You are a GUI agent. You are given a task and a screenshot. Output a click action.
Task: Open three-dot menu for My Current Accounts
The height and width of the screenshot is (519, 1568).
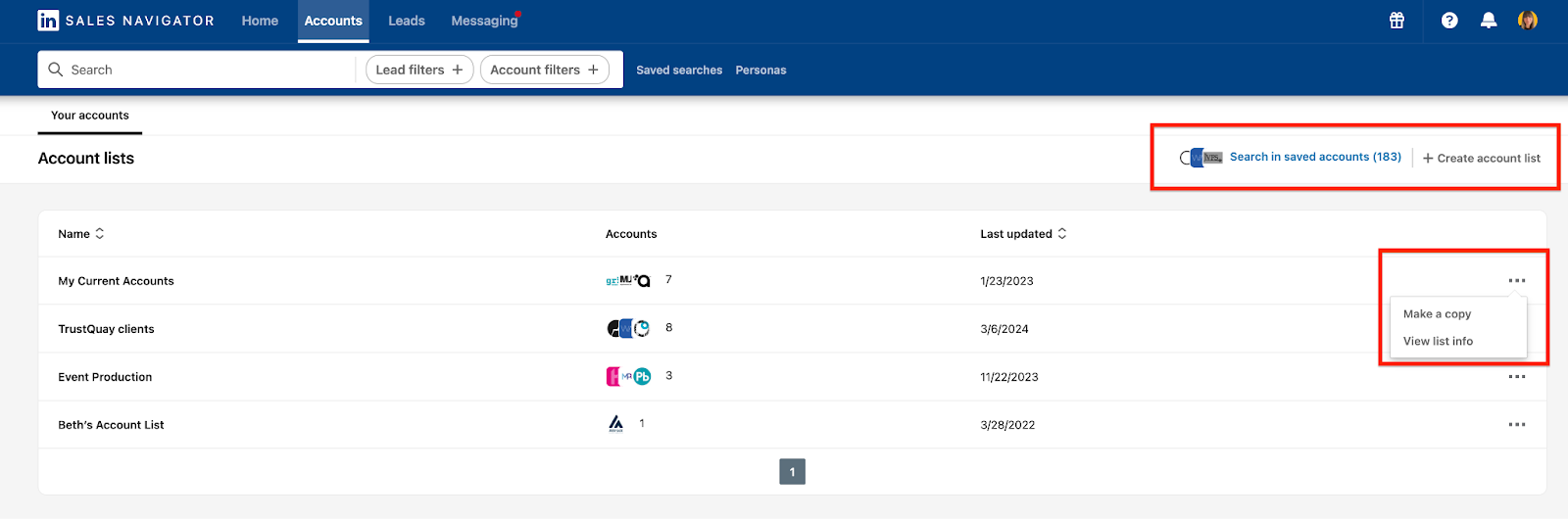click(1517, 281)
